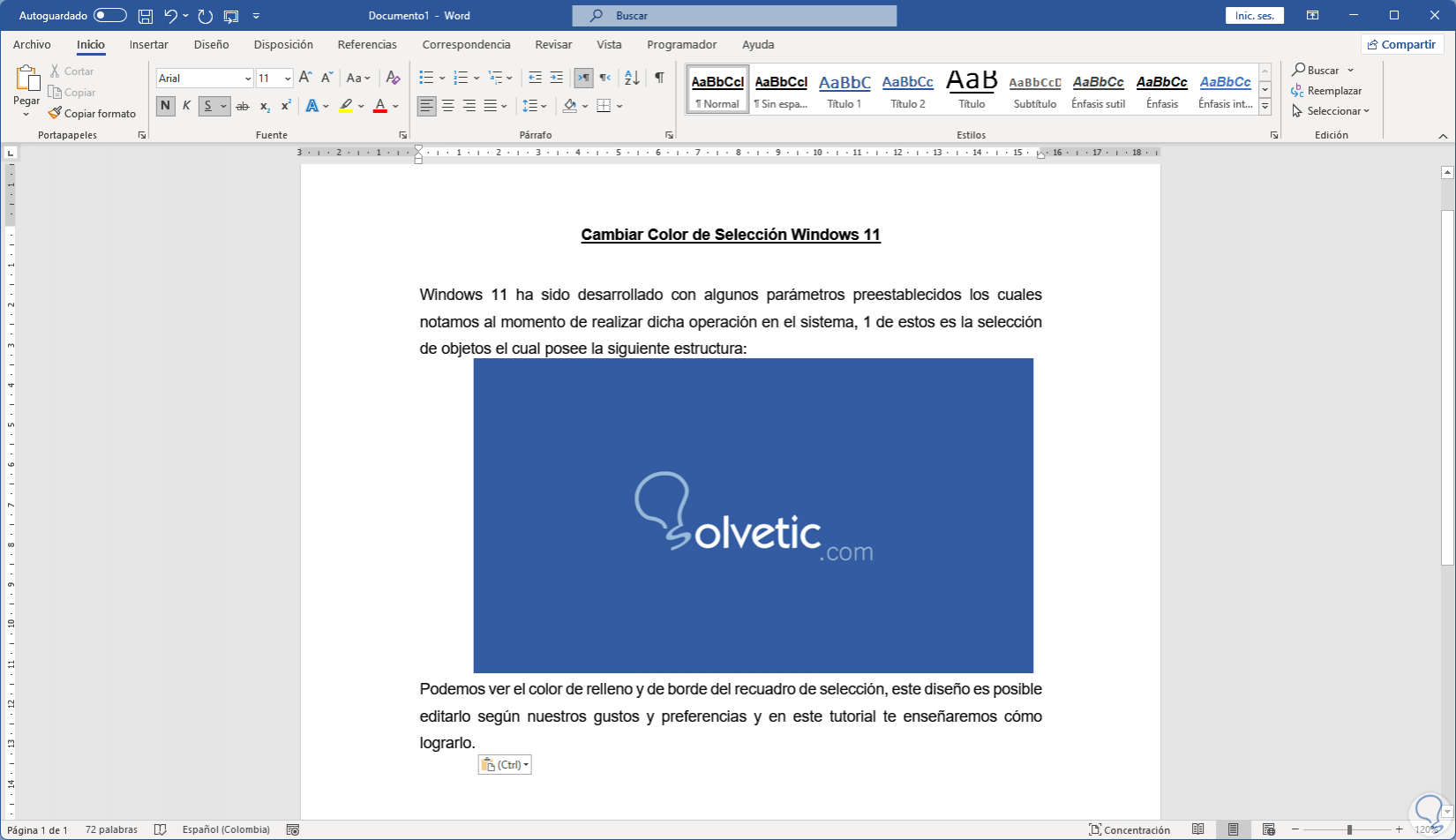This screenshot has height=840, width=1456.
Task: Click the zoom slider handle
Action: (1349, 829)
